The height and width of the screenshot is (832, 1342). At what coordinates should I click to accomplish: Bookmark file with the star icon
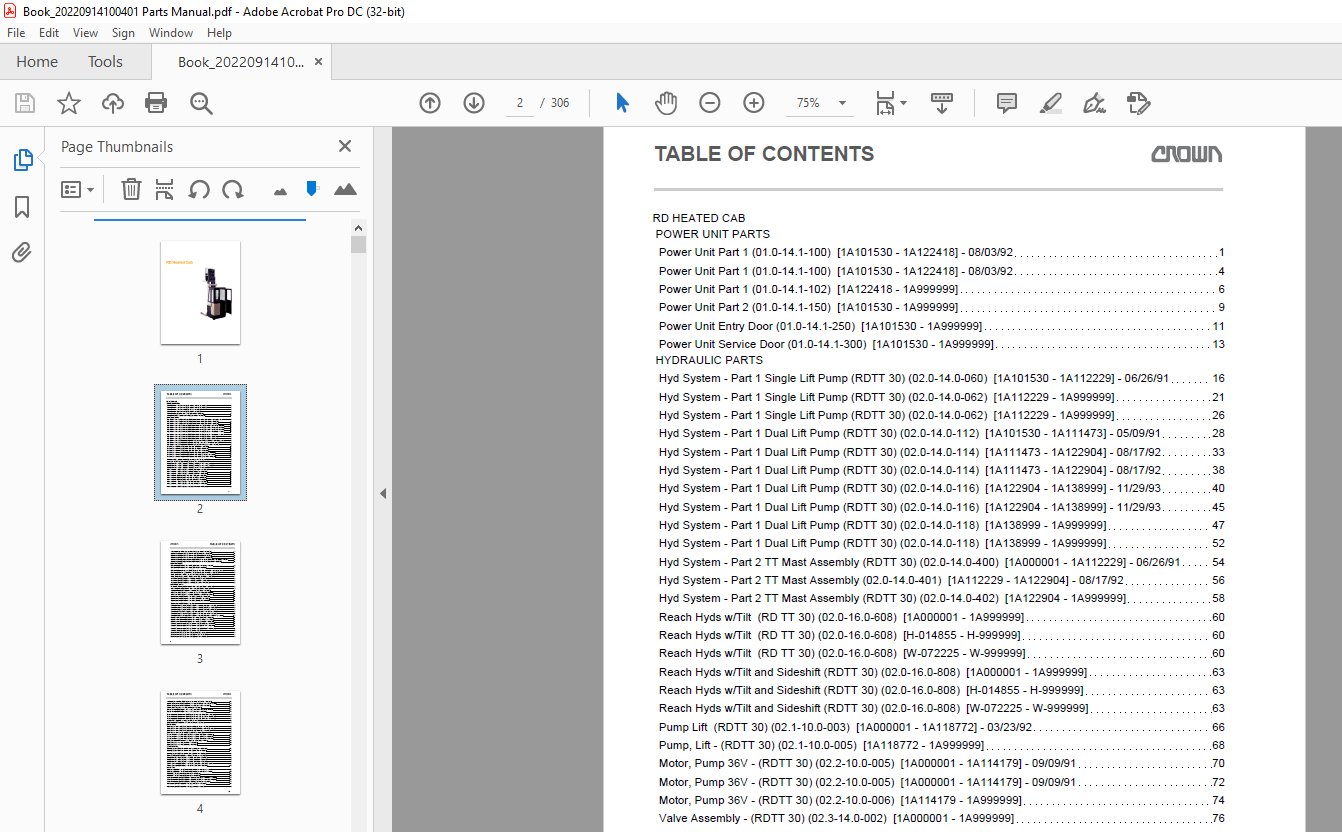click(69, 103)
